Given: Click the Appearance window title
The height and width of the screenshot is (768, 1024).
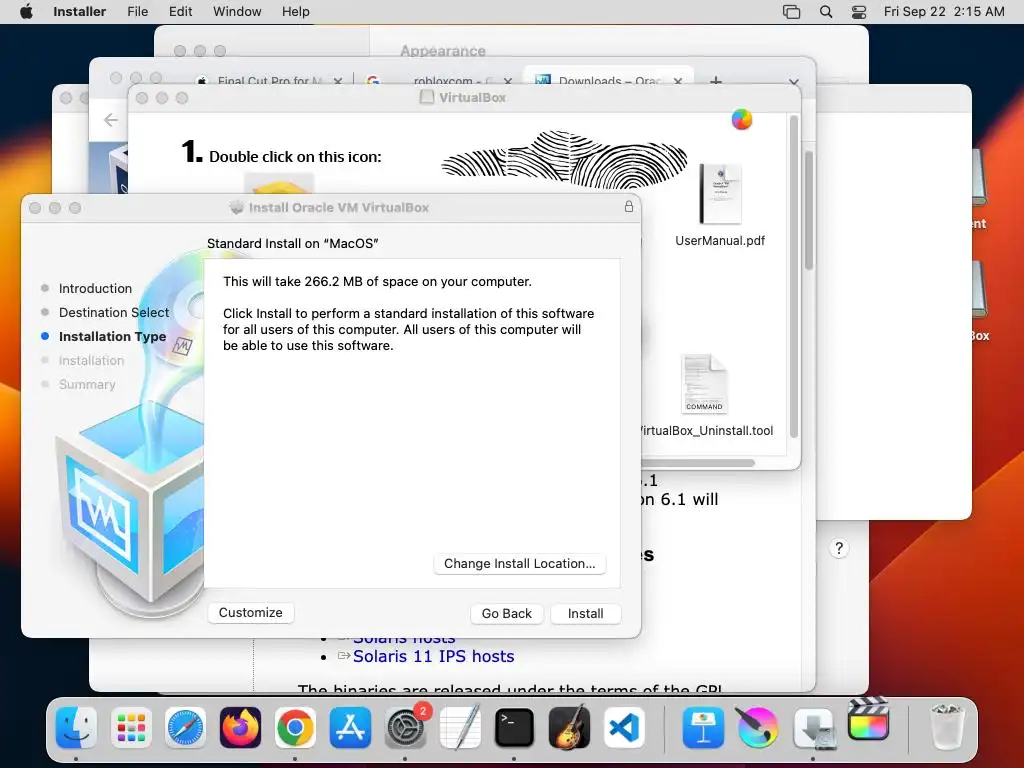Looking at the screenshot, I should (443, 50).
